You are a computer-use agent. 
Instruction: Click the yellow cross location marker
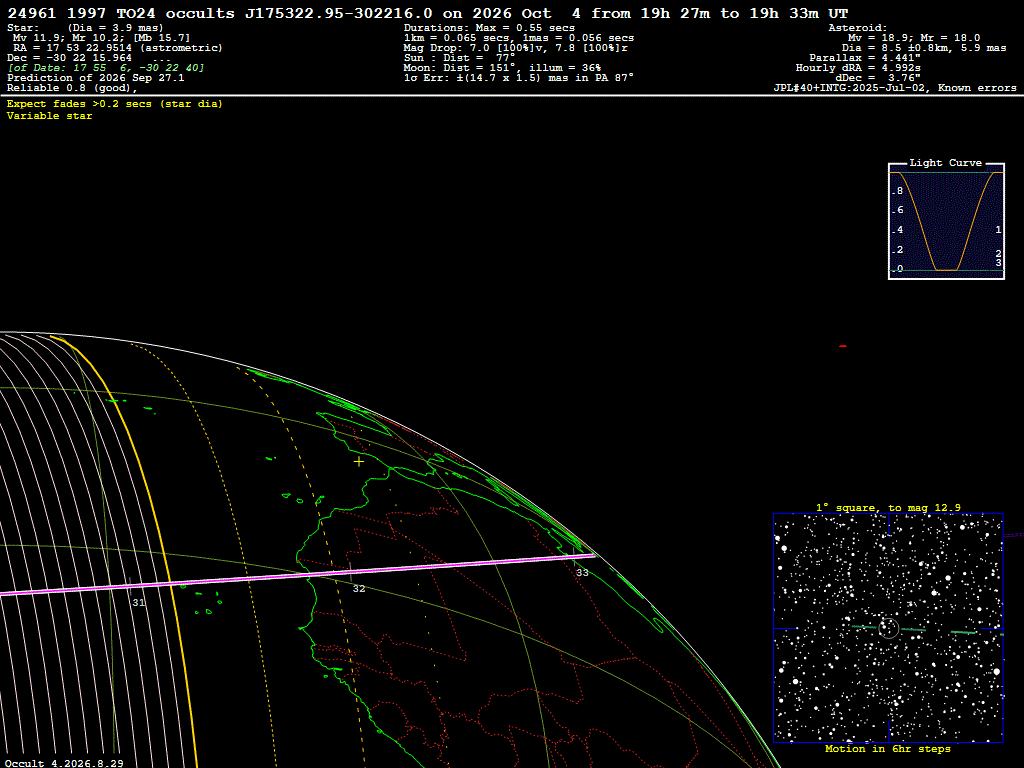(359, 462)
